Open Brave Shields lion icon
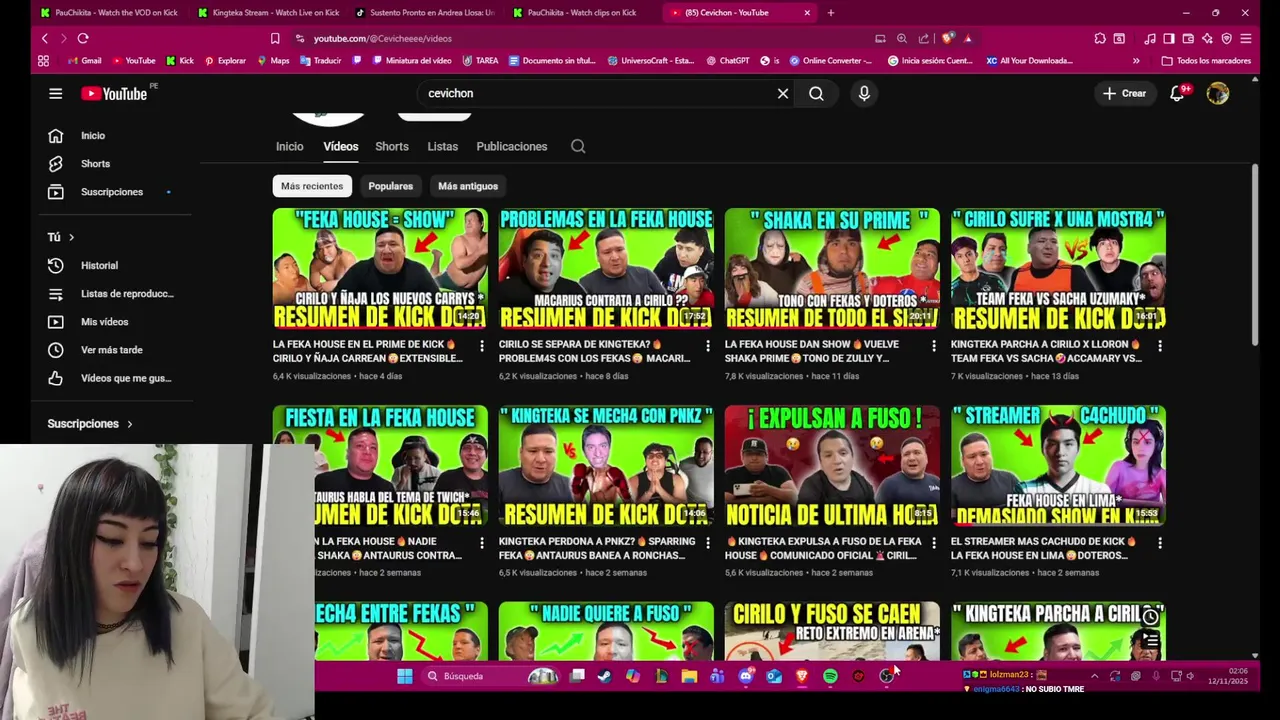This screenshot has height=720, width=1280. [x=947, y=38]
